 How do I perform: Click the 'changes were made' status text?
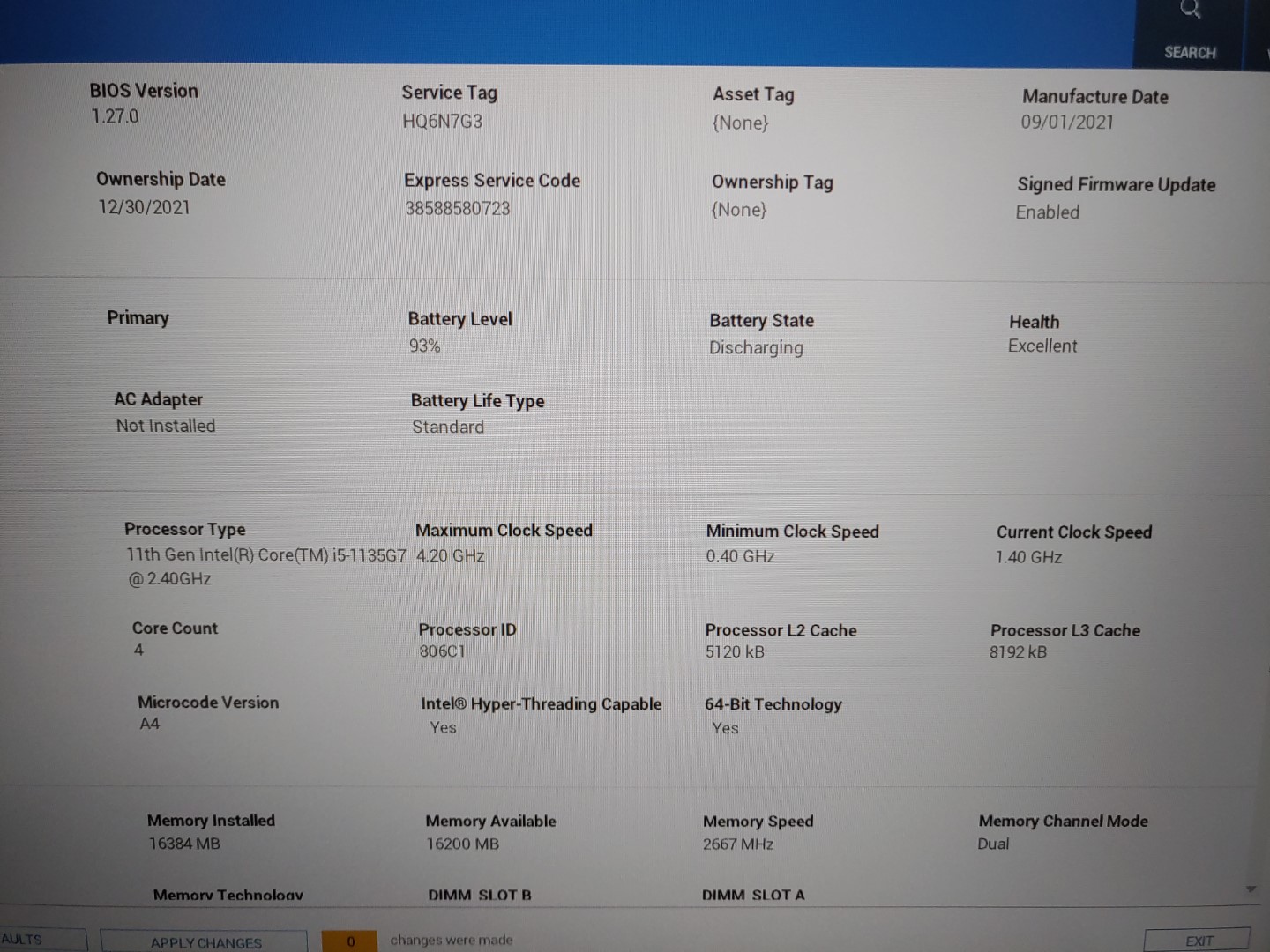[452, 941]
